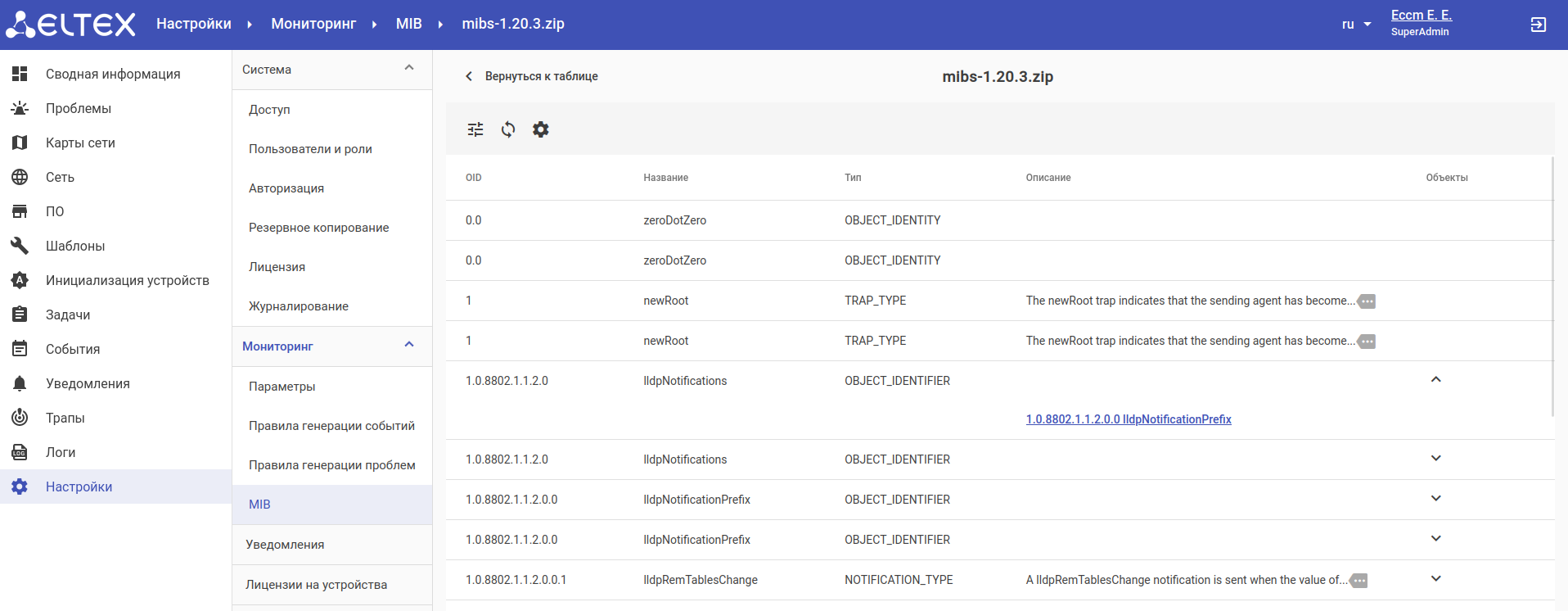Select Параметры under Мониторинг

coord(282,387)
